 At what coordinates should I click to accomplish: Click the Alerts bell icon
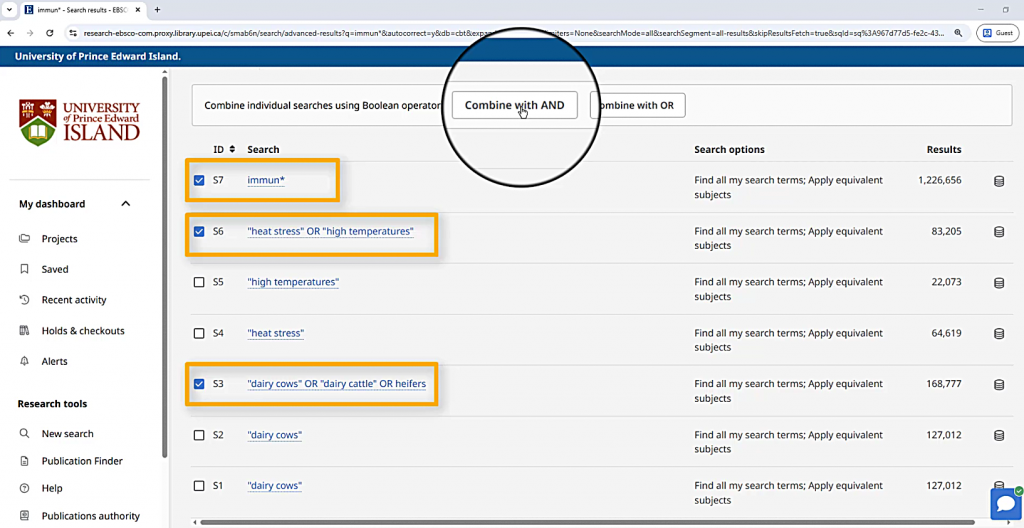(24, 361)
